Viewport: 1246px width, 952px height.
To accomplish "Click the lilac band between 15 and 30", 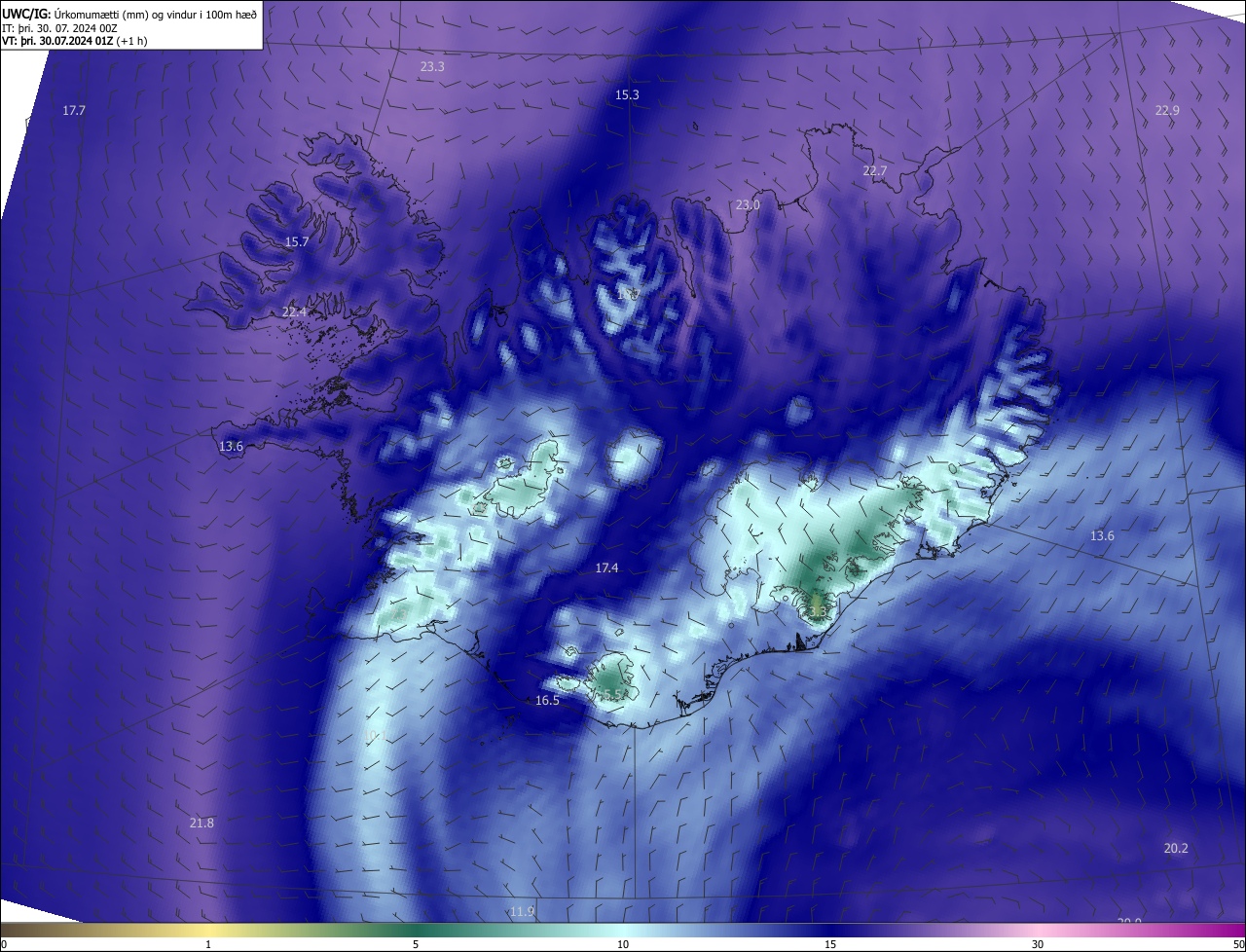I will (x=934, y=931).
